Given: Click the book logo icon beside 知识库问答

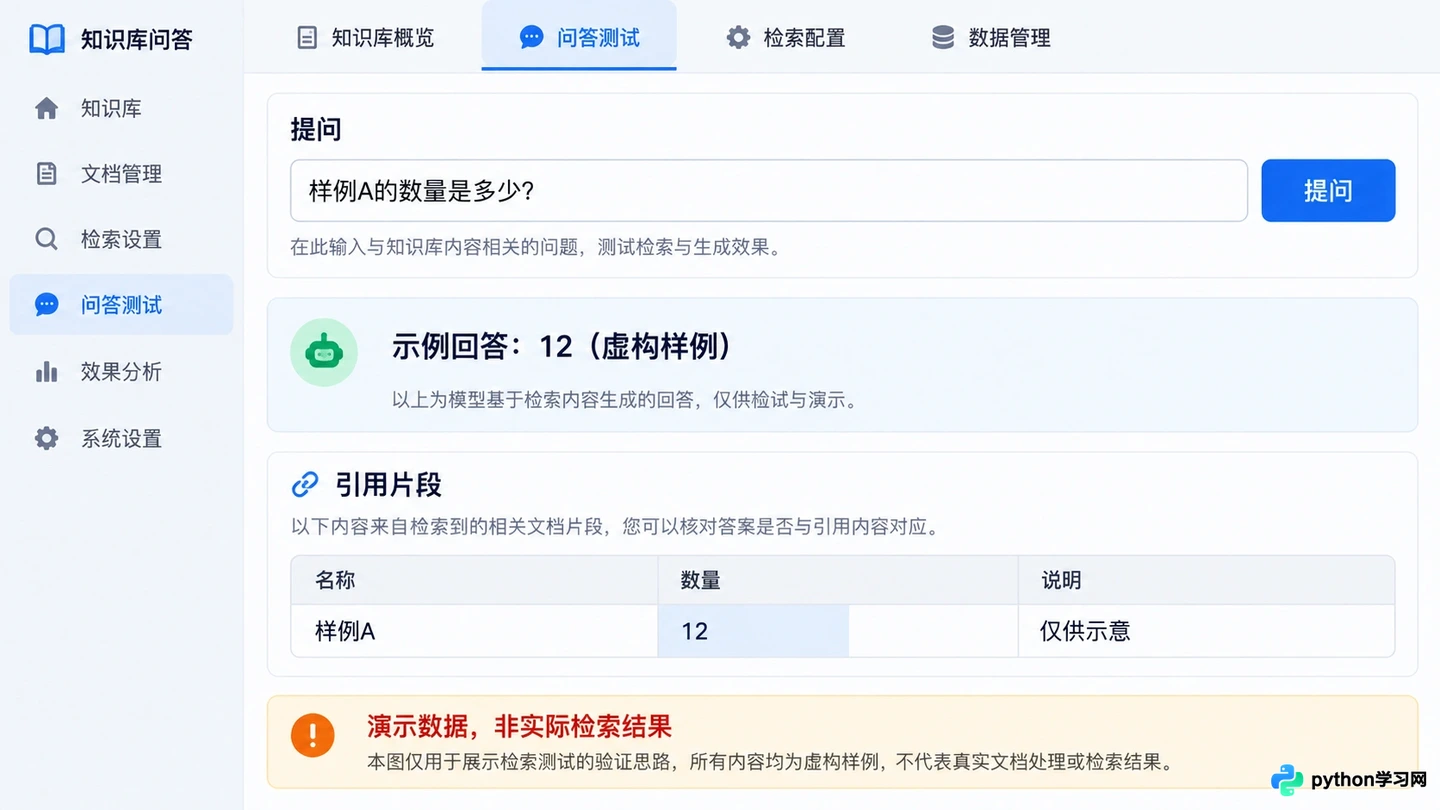Looking at the screenshot, I should (x=47, y=39).
